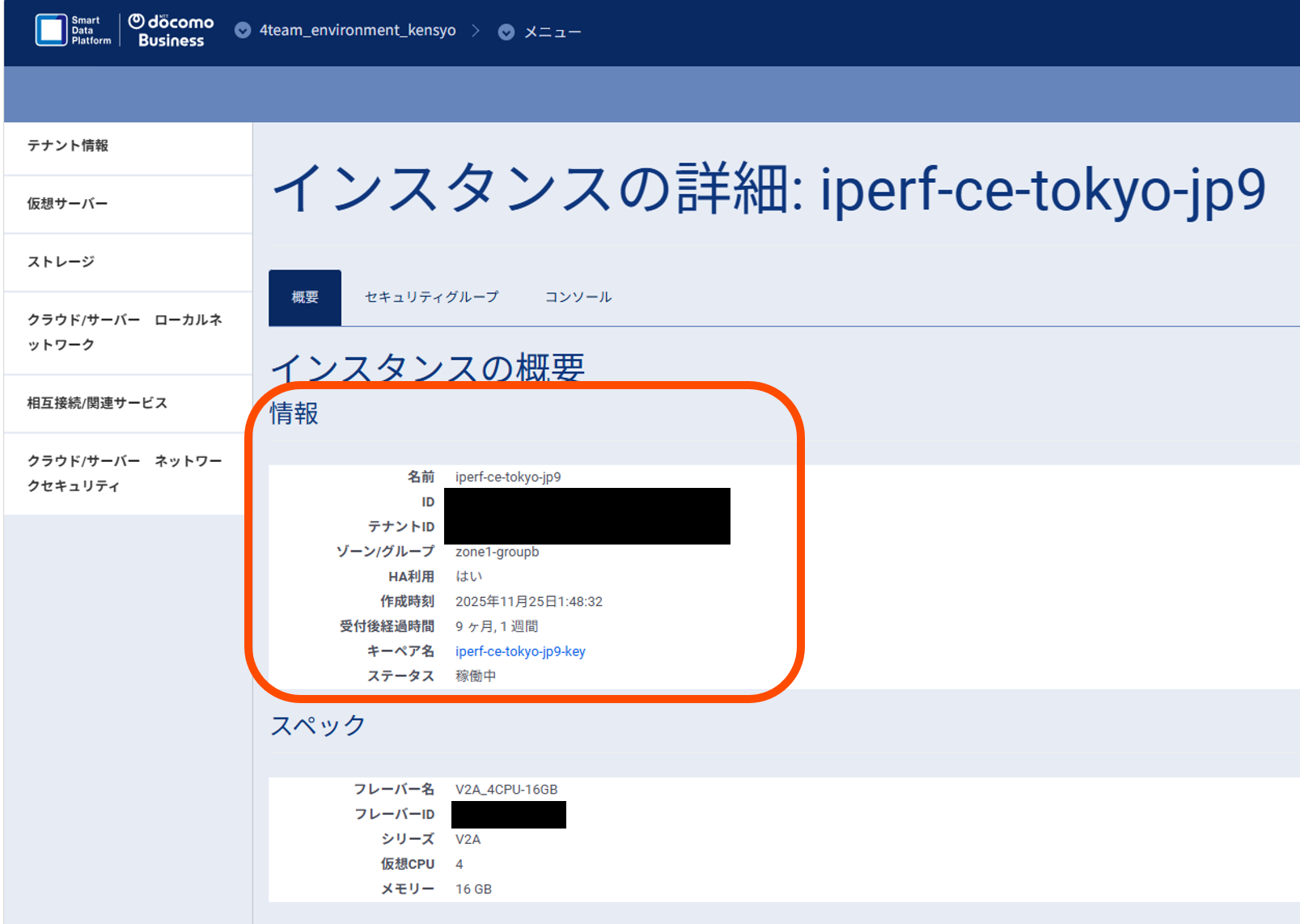The width and height of the screenshot is (1300, 924).
Task: Switch to the コンソール tab
Action: pyautogui.click(x=578, y=297)
